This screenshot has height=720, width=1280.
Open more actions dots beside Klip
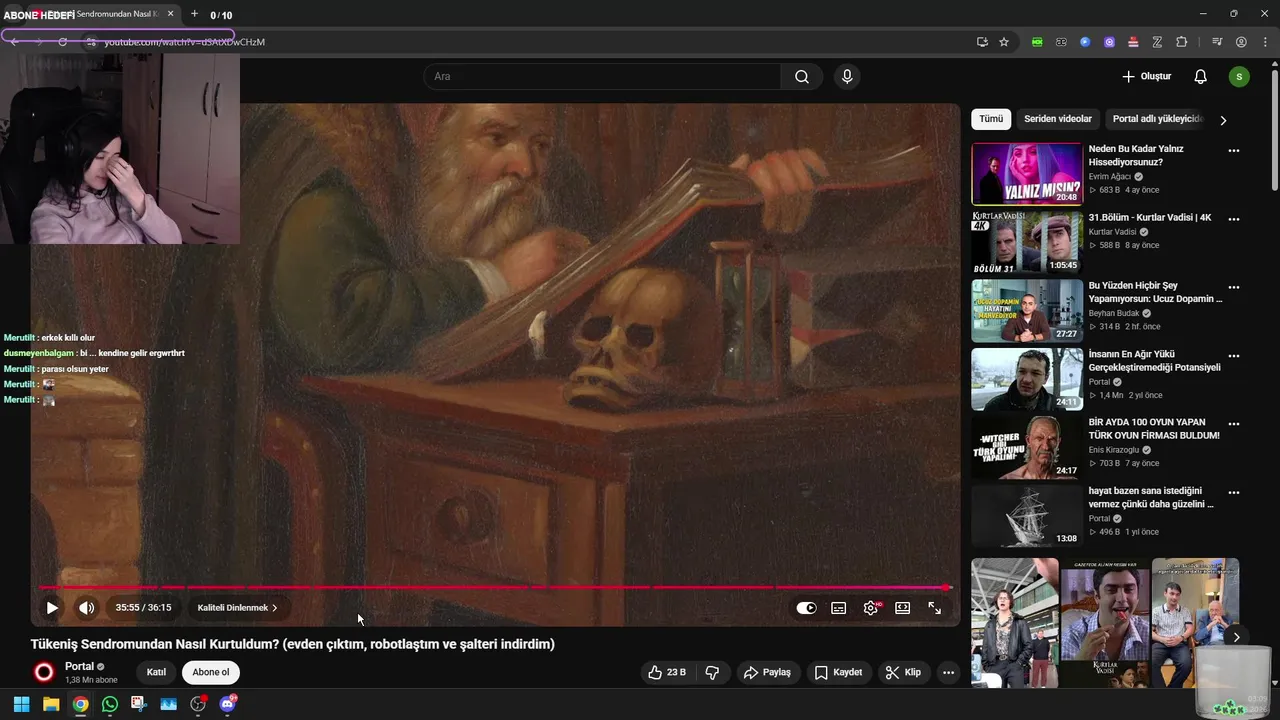click(949, 672)
